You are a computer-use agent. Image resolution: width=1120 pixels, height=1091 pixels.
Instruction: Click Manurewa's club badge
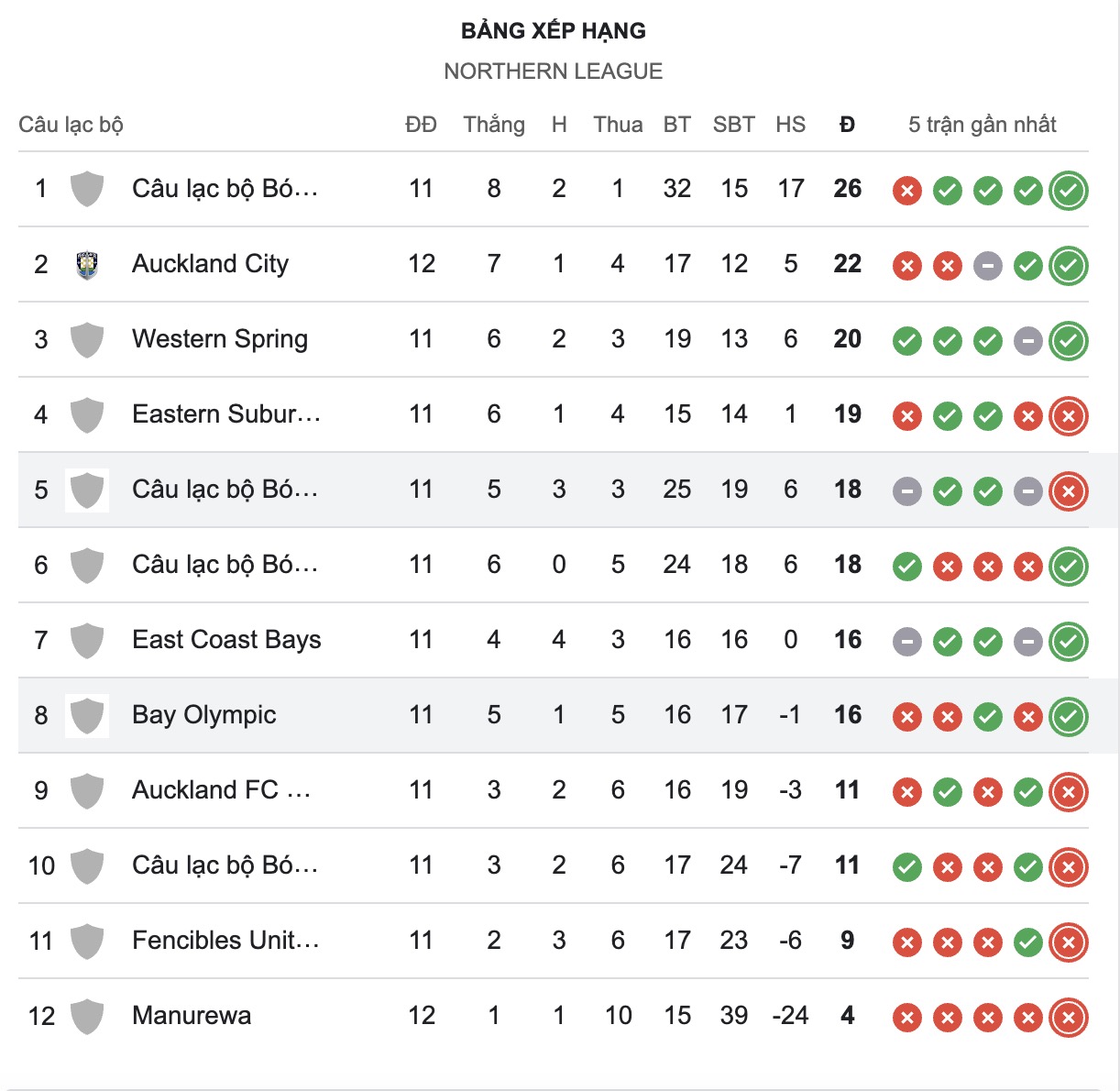pos(87,1016)
